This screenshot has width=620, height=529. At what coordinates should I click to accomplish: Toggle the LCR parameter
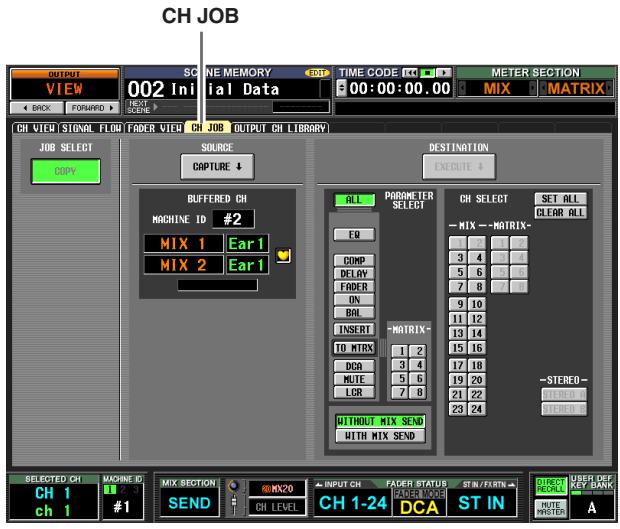click(354, 392)
